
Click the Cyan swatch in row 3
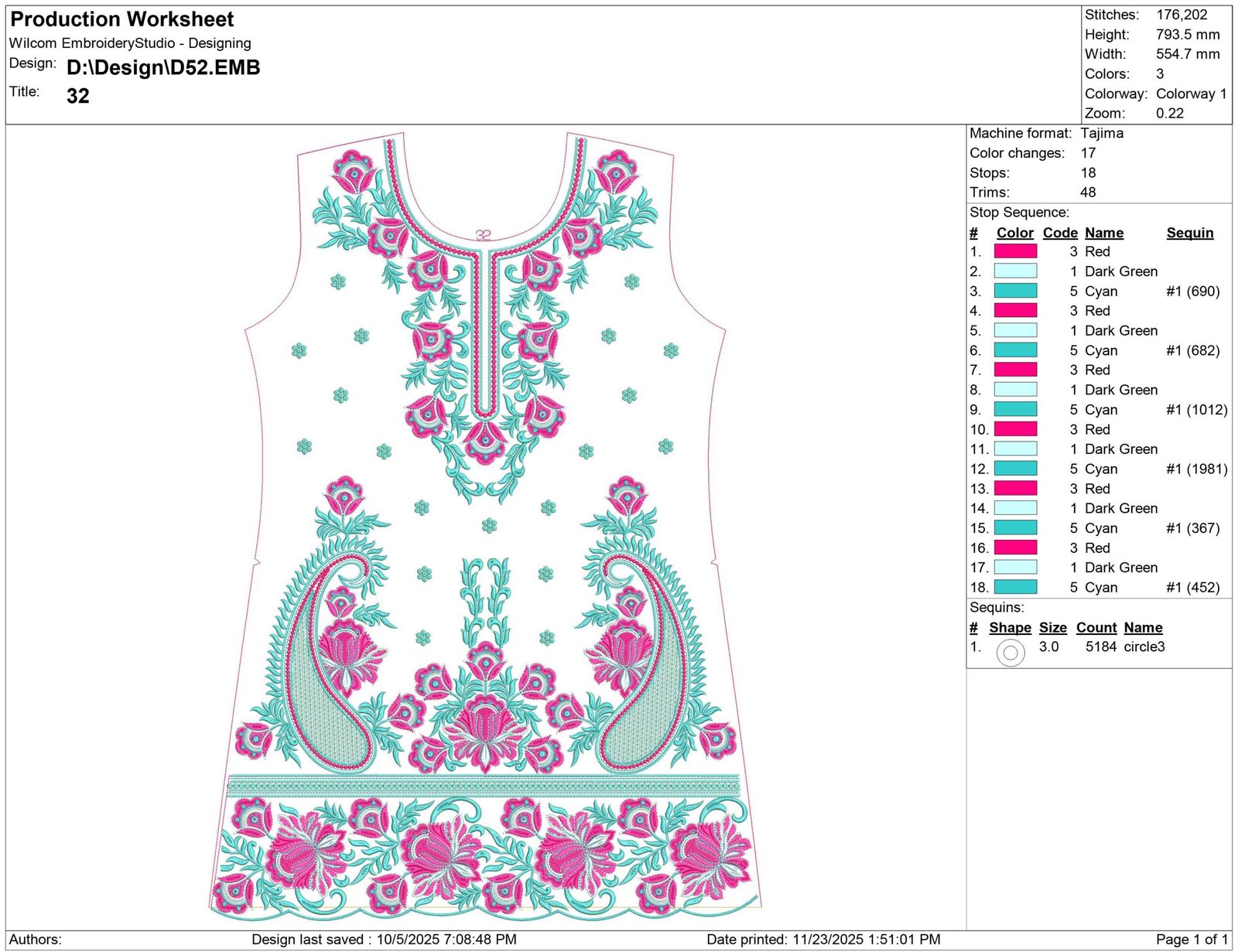(1015, 291)
